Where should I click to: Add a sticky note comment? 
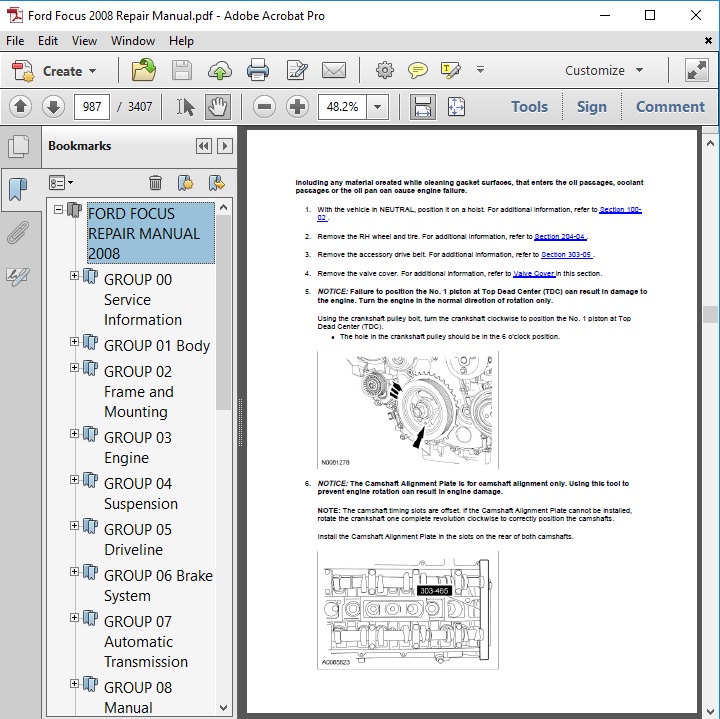417,70
